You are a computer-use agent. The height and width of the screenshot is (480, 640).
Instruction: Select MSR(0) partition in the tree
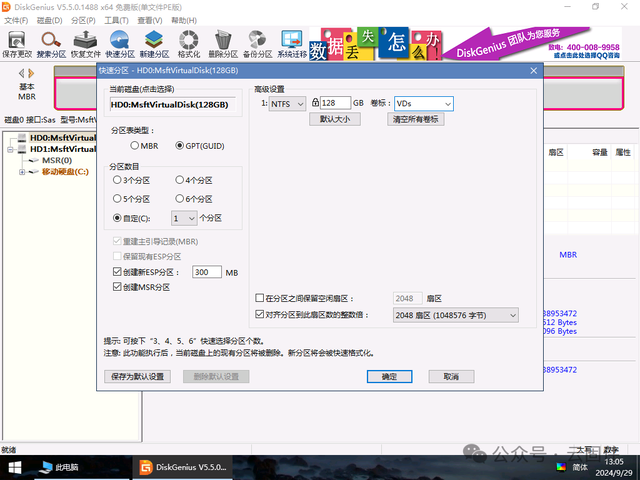point(57,160)
